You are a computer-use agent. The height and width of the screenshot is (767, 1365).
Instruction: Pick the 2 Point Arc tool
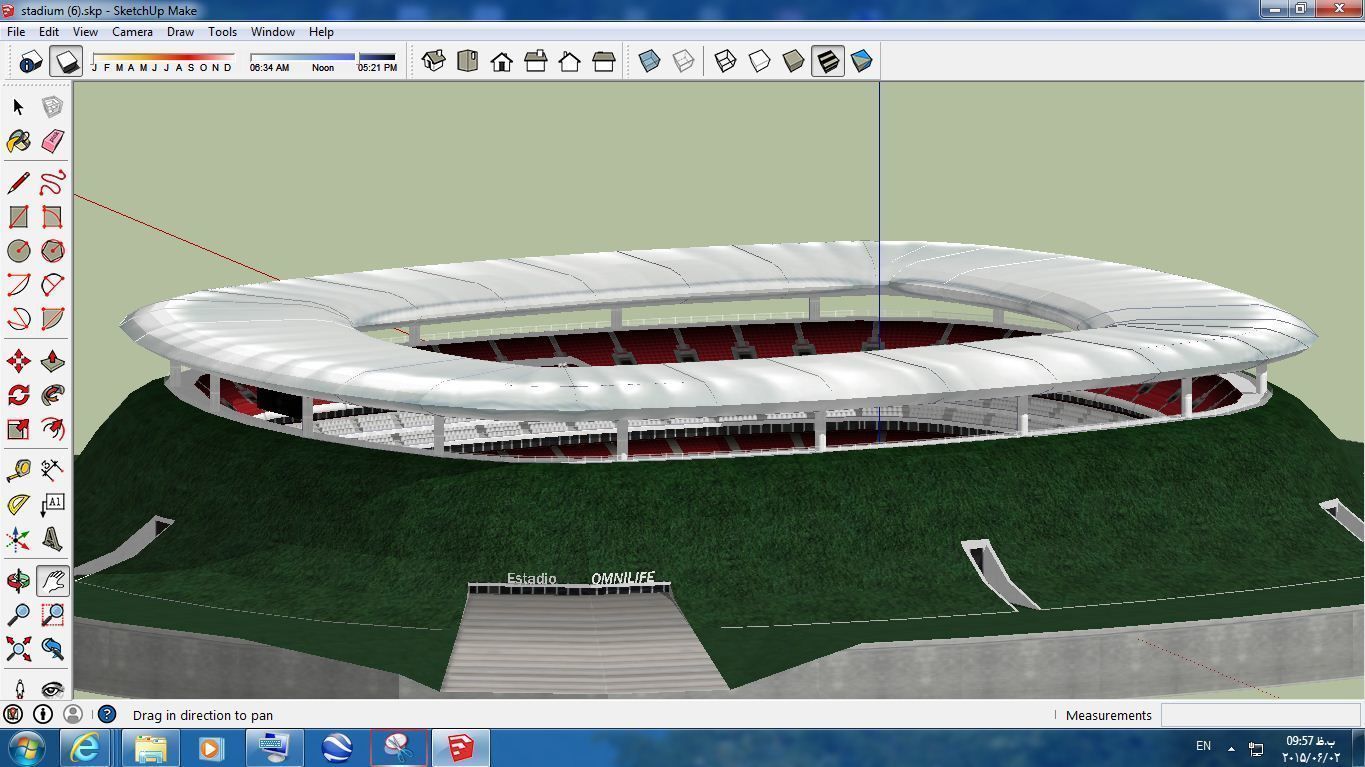click(x=52, y=284)
